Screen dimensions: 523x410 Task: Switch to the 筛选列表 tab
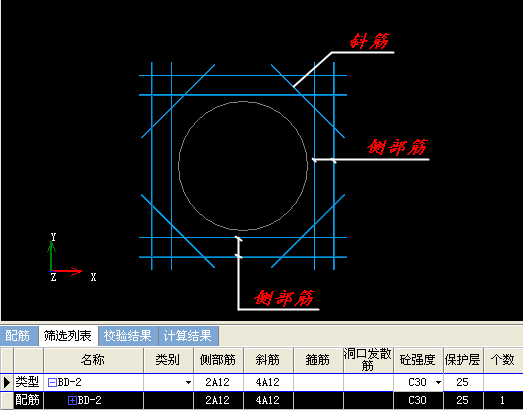point(68,336)
